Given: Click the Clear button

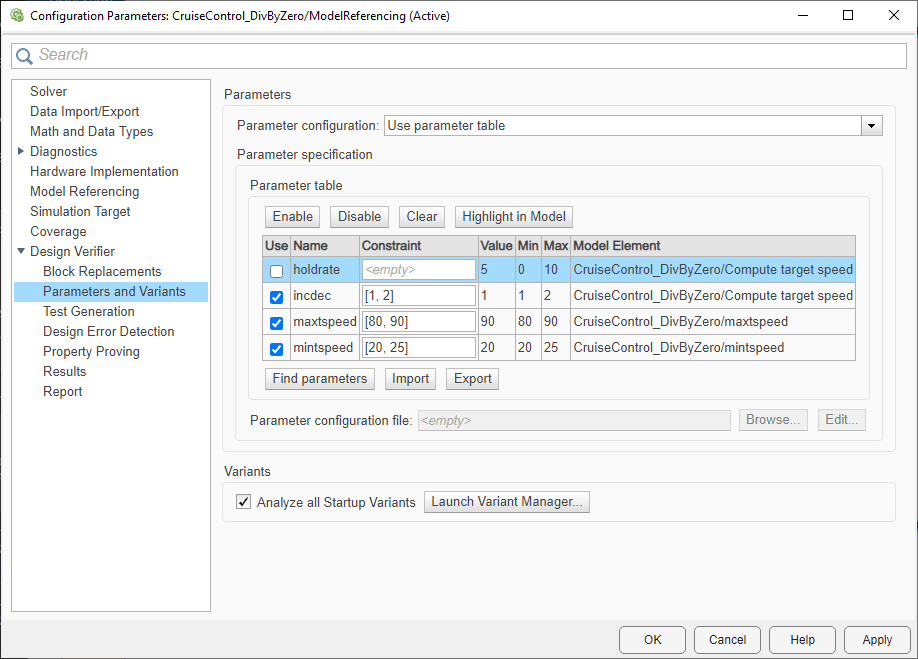Looking at the screenshot, I should (422, 217).
